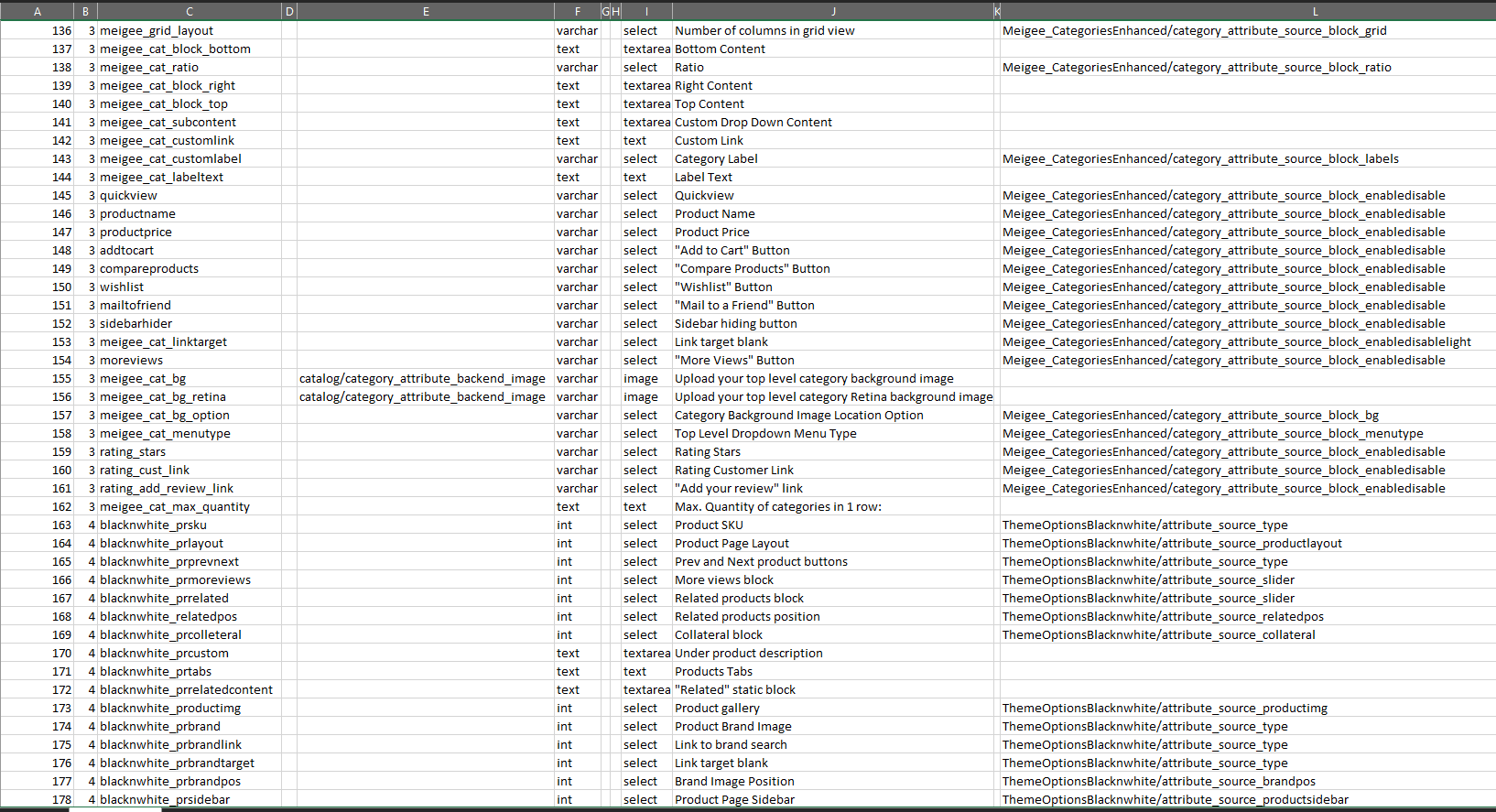The width and height of the screenshot is (1496, 812).
Task: Click cell '"Compare Products" Button'
Action: point(833,268)
